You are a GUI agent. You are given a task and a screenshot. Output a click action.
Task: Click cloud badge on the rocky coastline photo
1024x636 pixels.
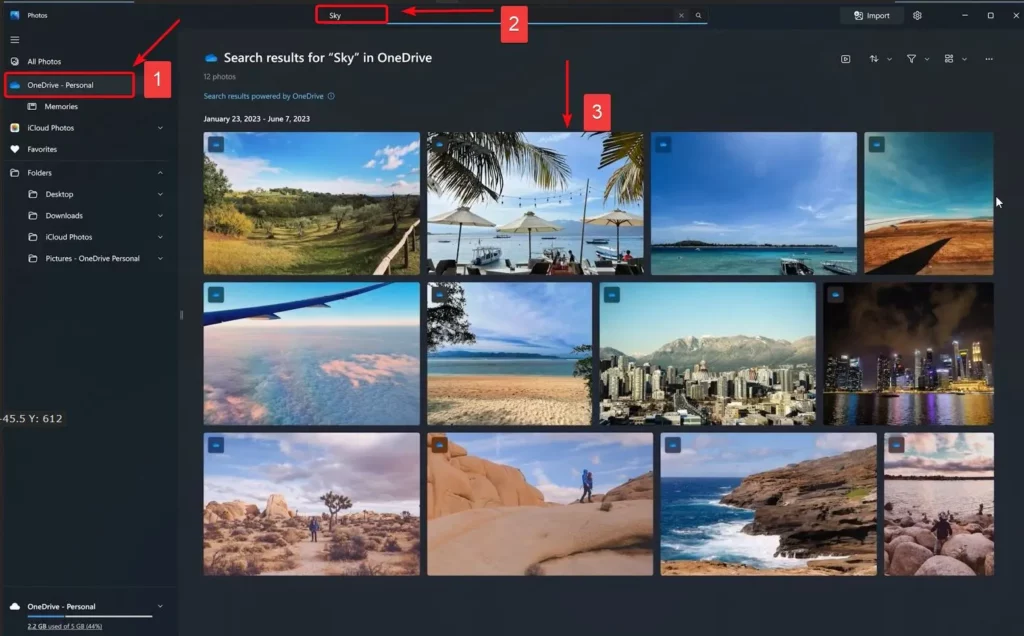pyautogui.click(x=672, y=445)
